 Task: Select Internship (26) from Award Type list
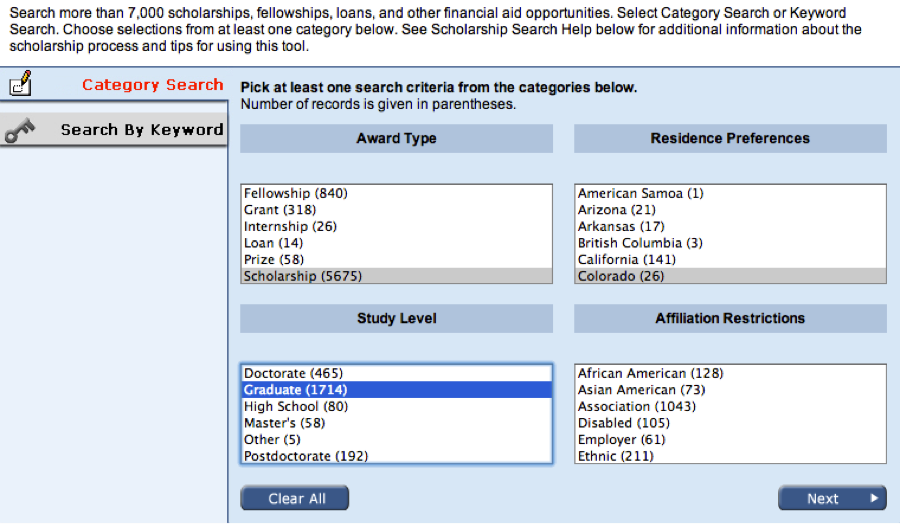(x=291, y=226)
